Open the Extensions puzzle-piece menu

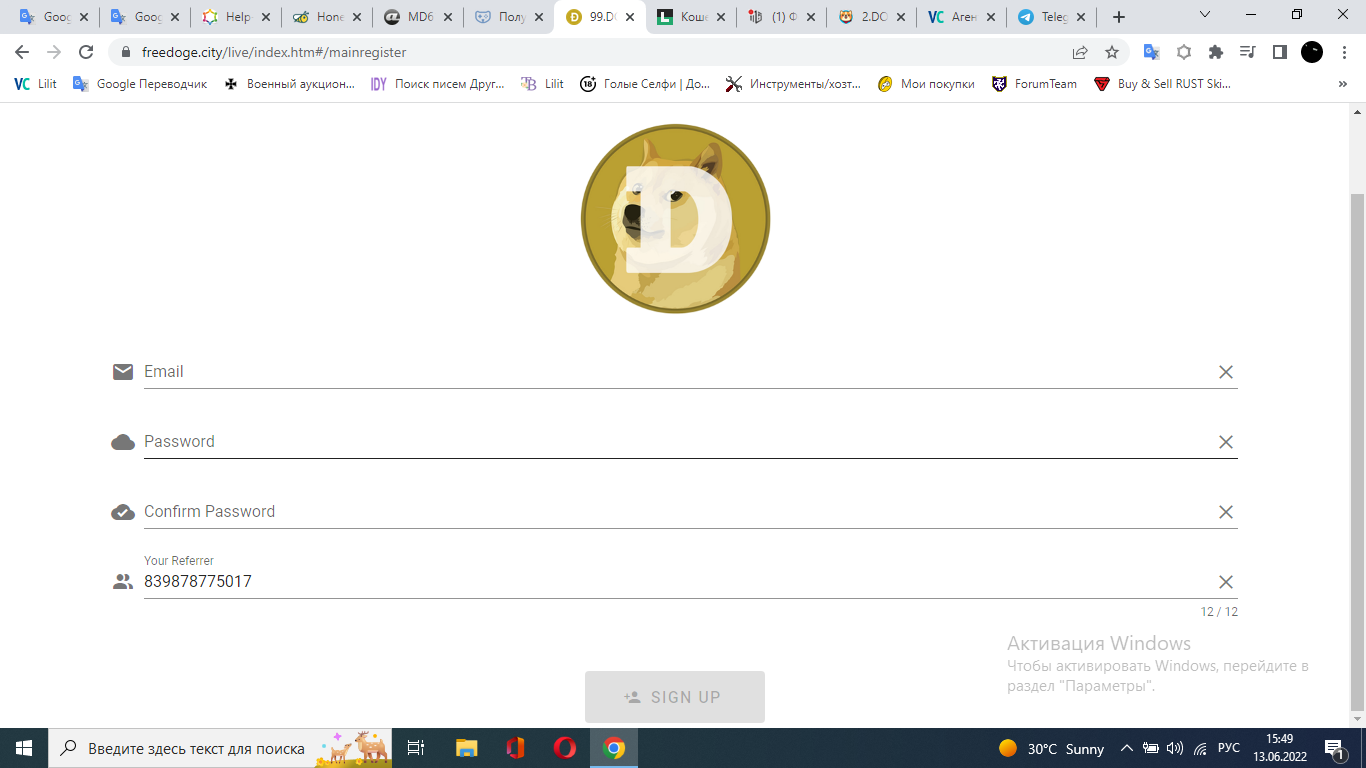click(x=1216, y=52)
